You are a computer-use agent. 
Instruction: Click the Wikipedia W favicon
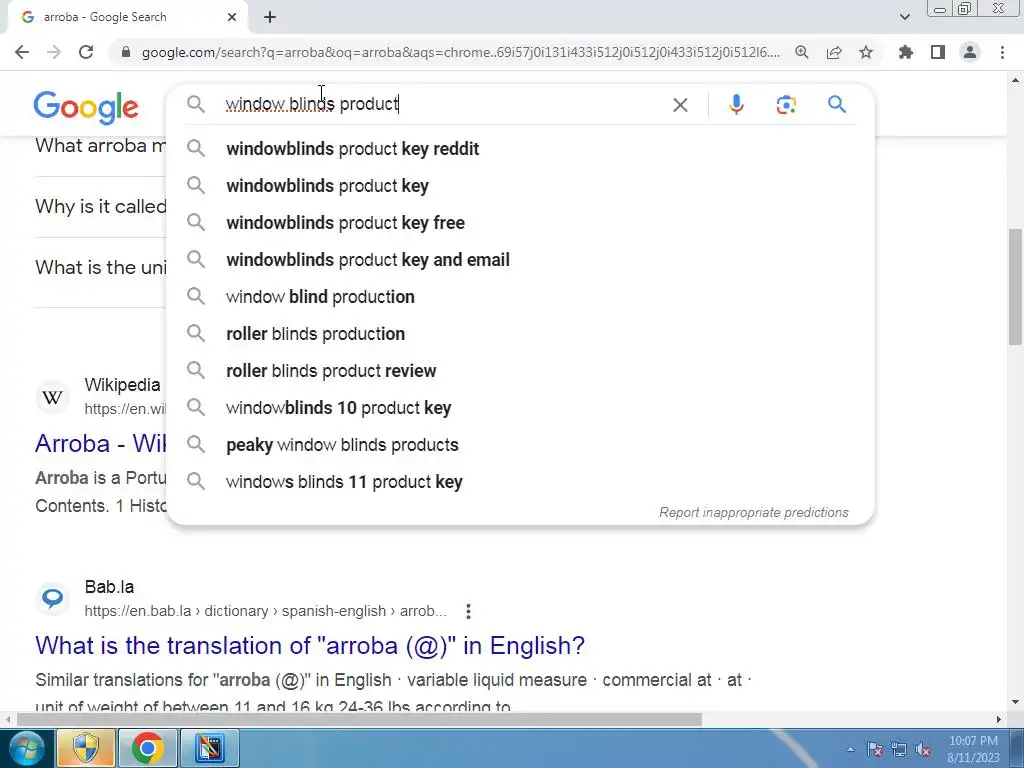point(53,397)
